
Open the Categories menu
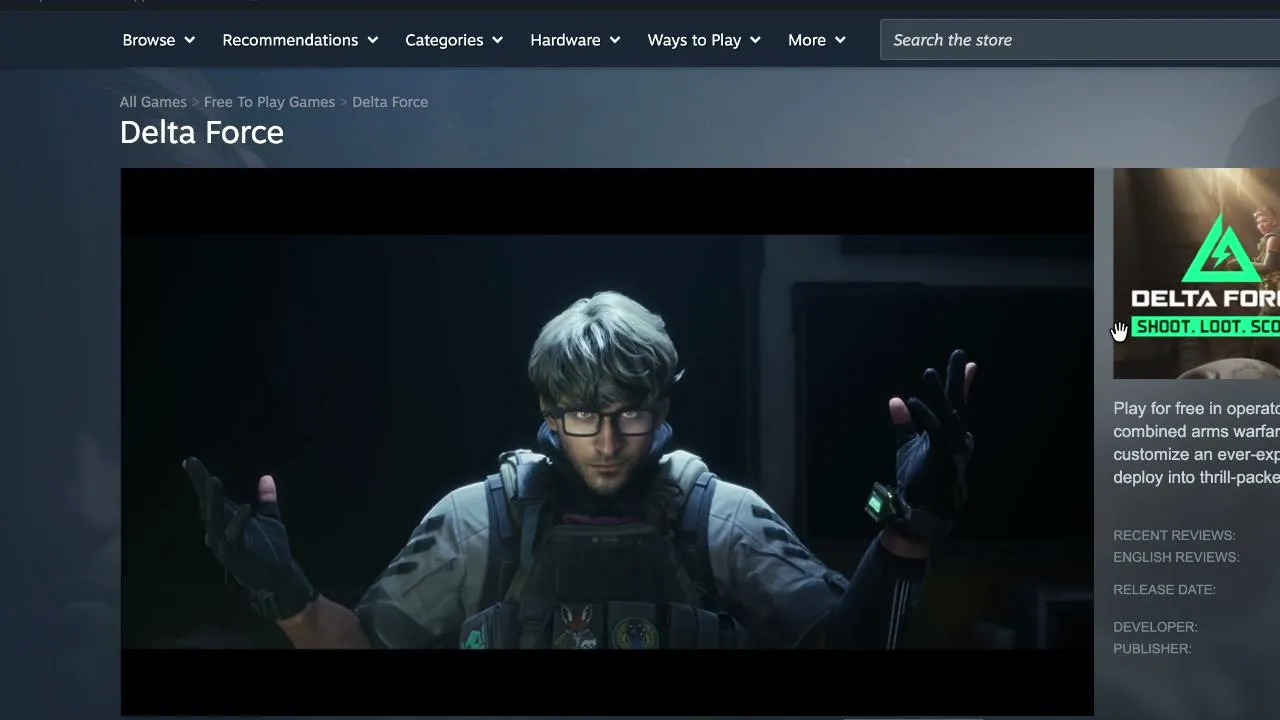(x=454, y=40)
